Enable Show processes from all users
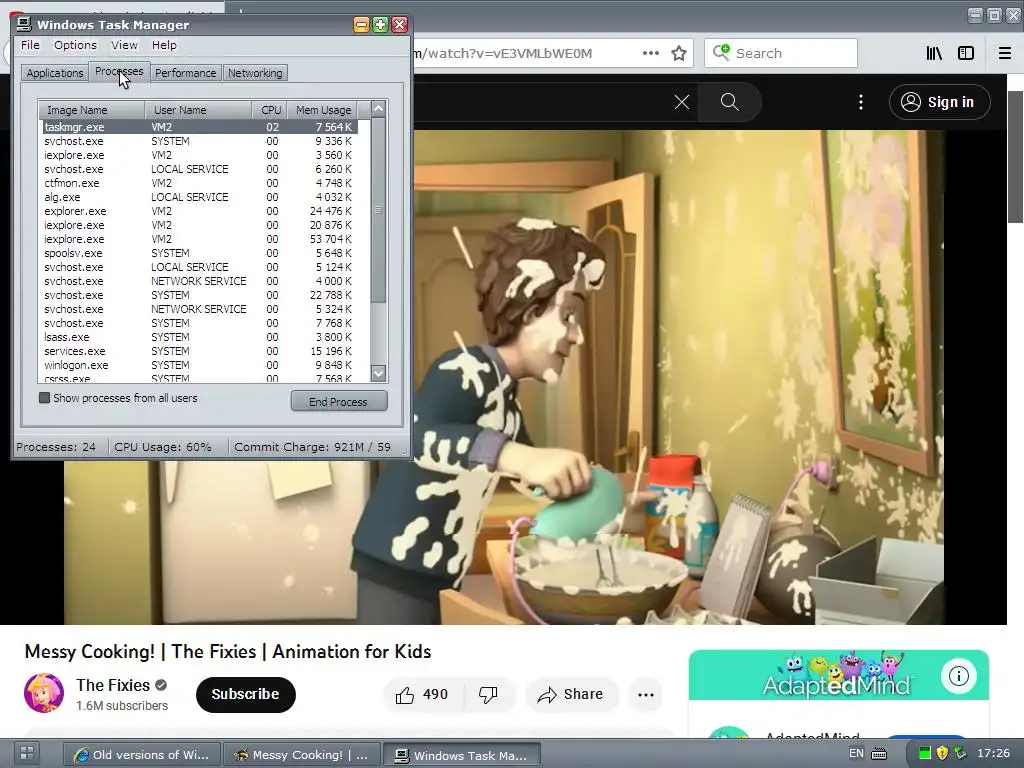The image size is (1024, 768). 44,398
